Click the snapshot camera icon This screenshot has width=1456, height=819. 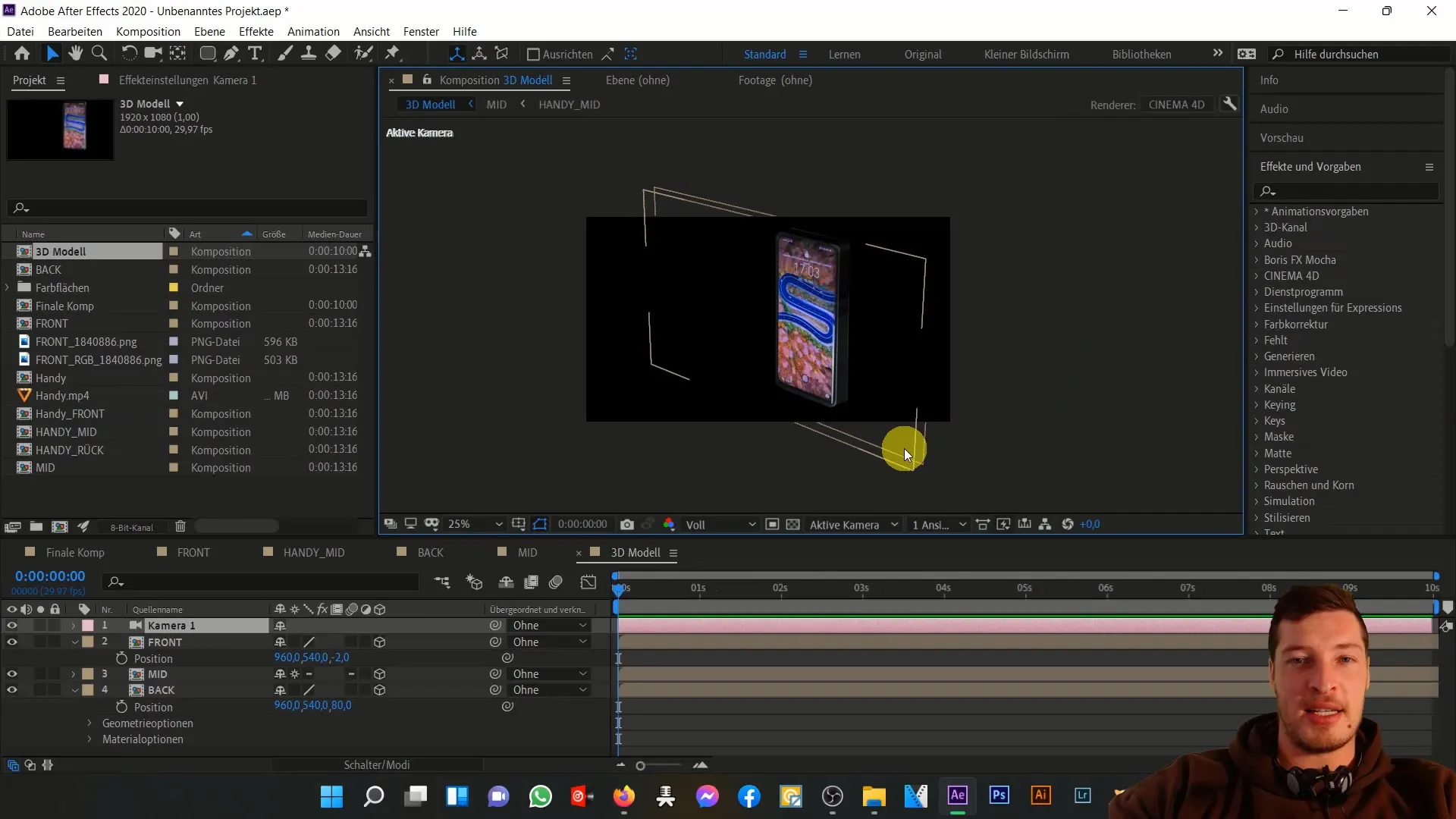628,524
